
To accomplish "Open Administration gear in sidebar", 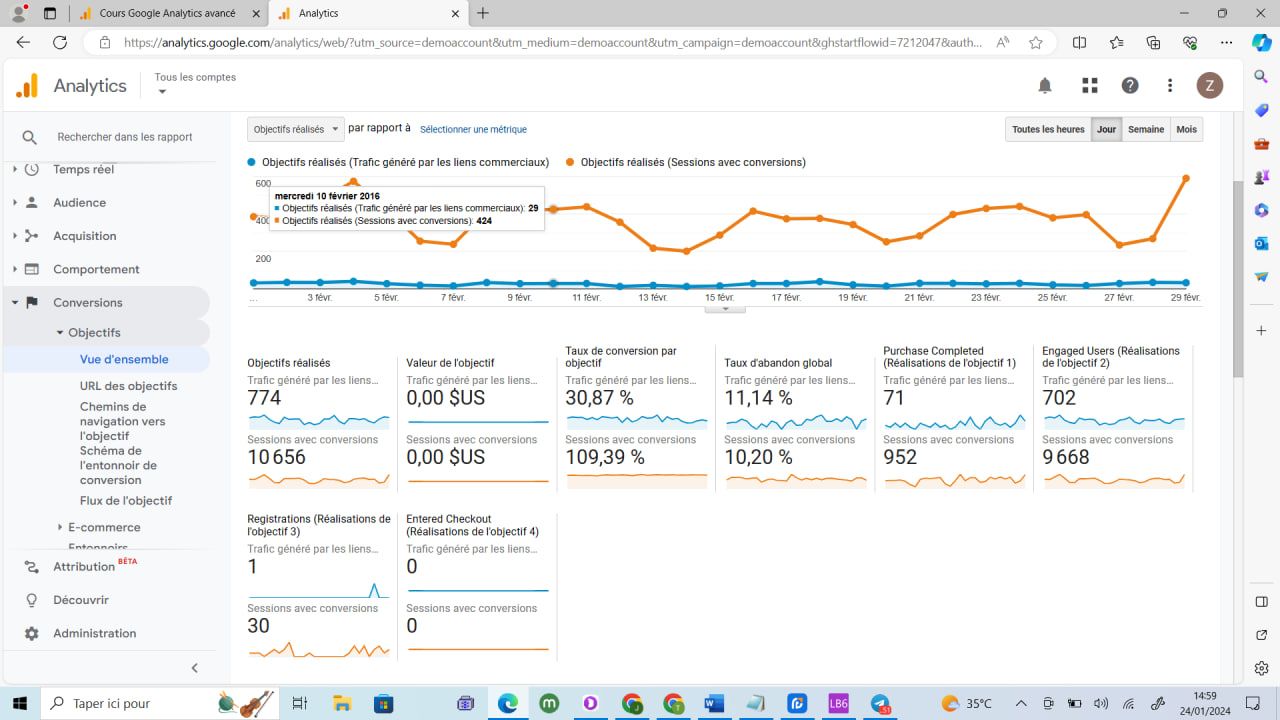I will (x=31, y=633).
